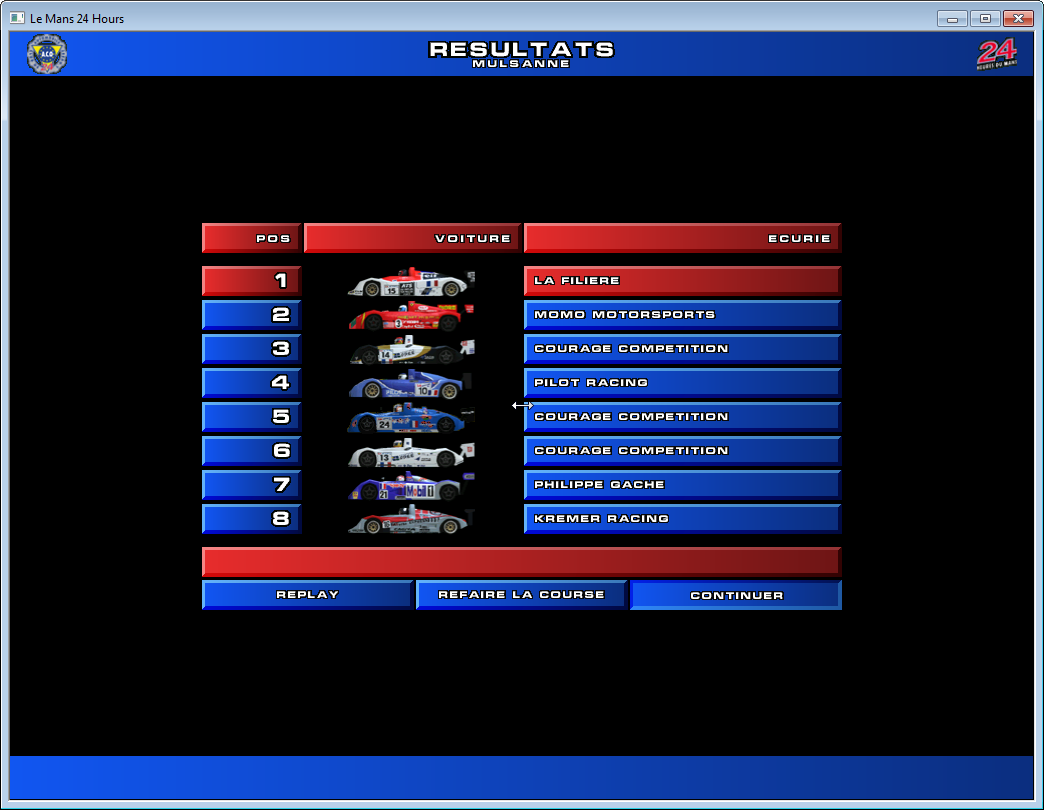
Task: Click the VOITURE column header
Action: (413, 238)
